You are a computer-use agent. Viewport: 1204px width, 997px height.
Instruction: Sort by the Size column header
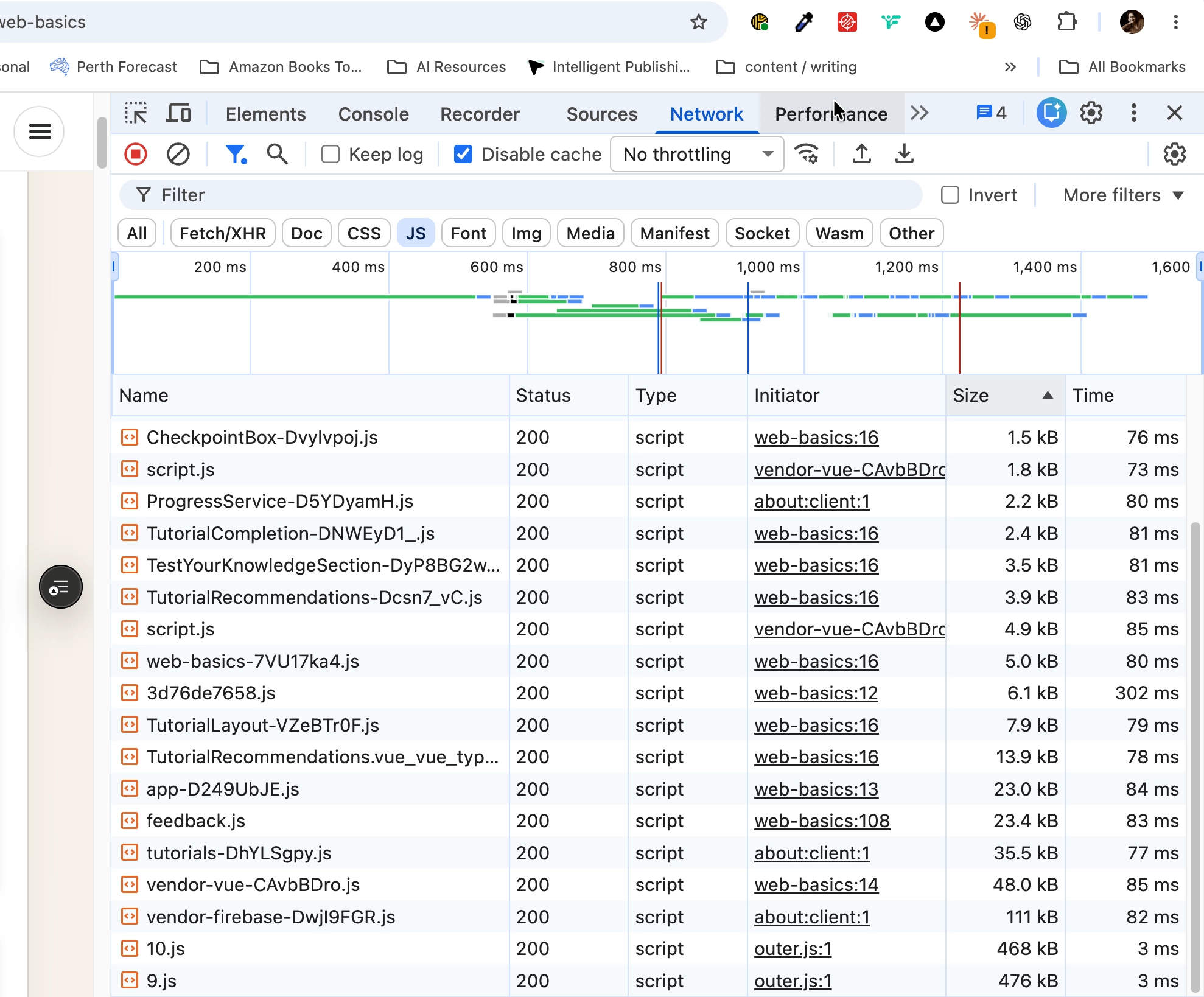[1004, 396]
